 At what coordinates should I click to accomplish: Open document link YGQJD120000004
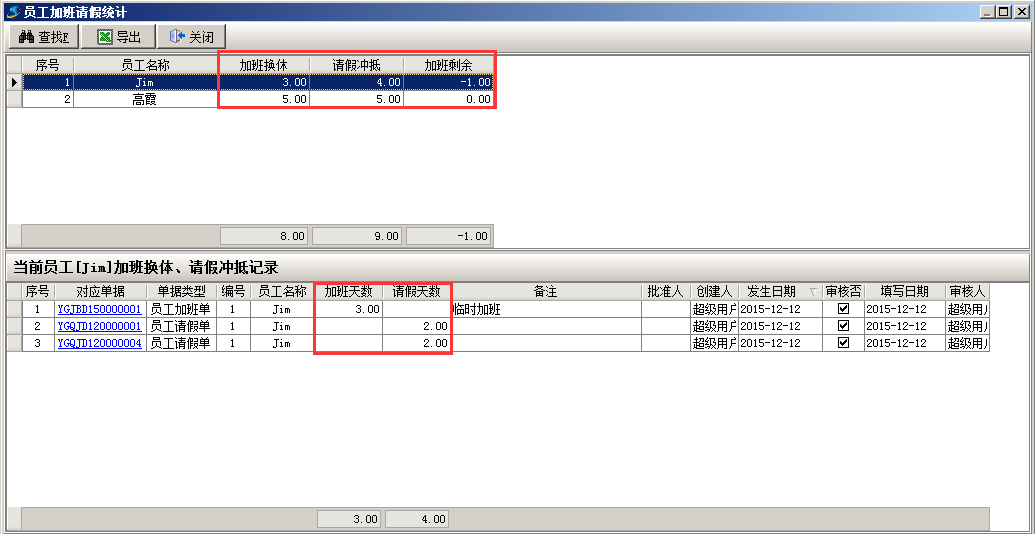(99, 343)
